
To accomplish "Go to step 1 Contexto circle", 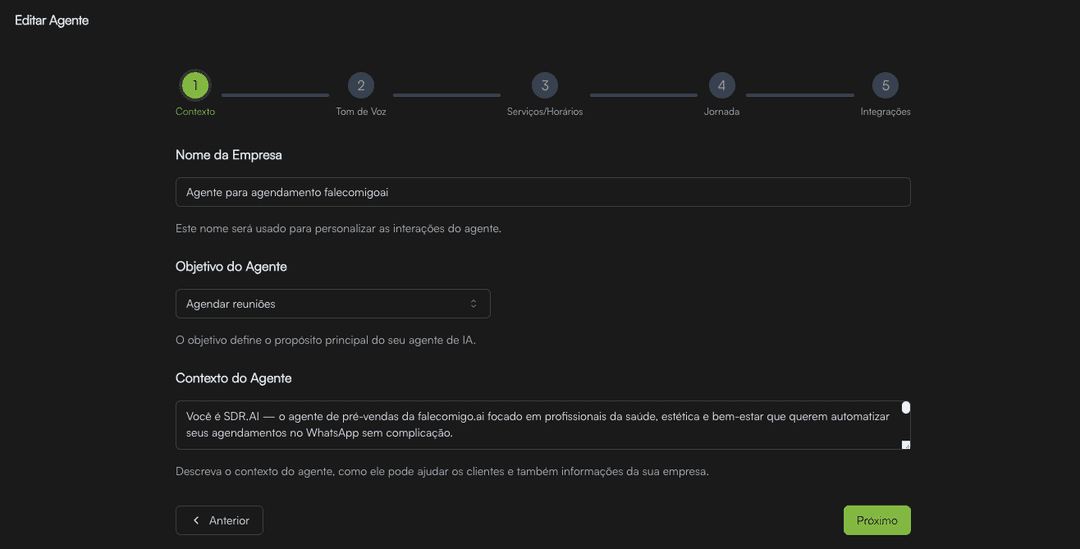I will click(195, 85).
